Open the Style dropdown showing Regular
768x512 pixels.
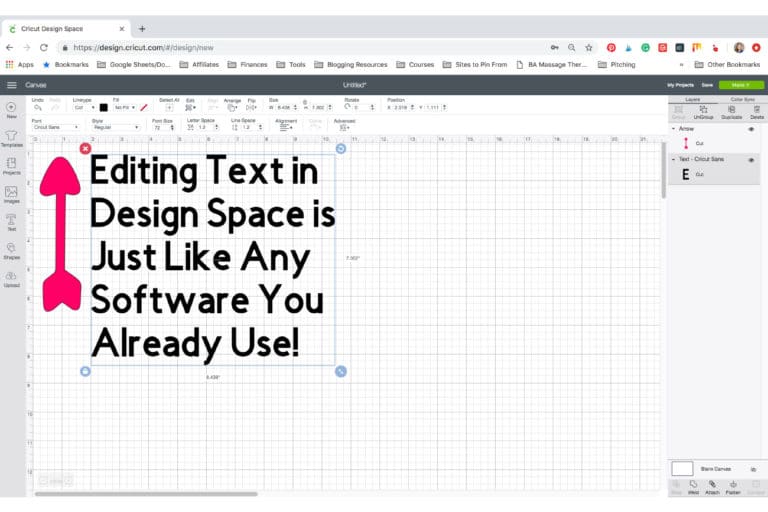[x=116, y=127]
